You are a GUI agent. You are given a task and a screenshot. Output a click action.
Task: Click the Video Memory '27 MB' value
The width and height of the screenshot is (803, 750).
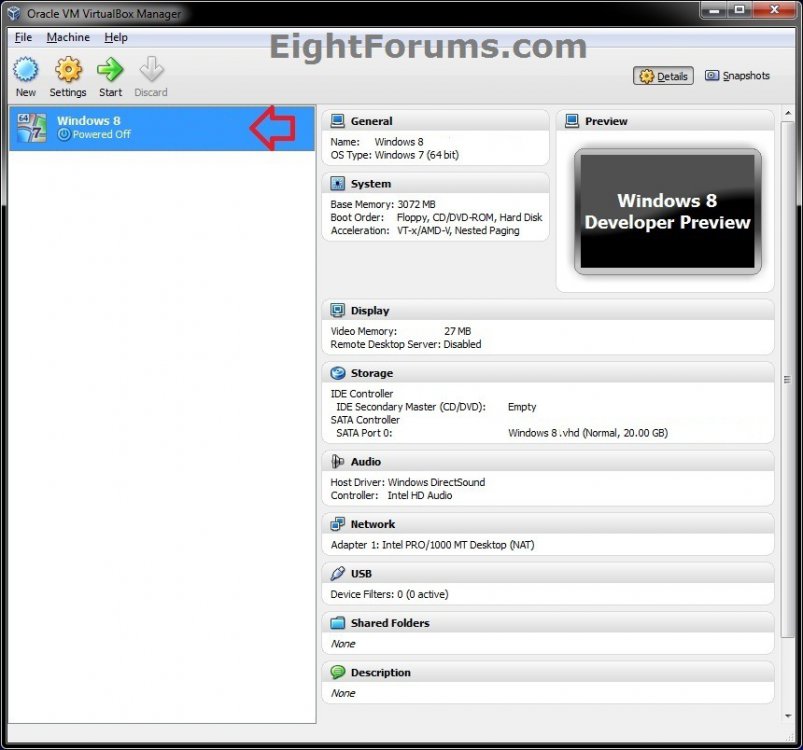point(457,331)
